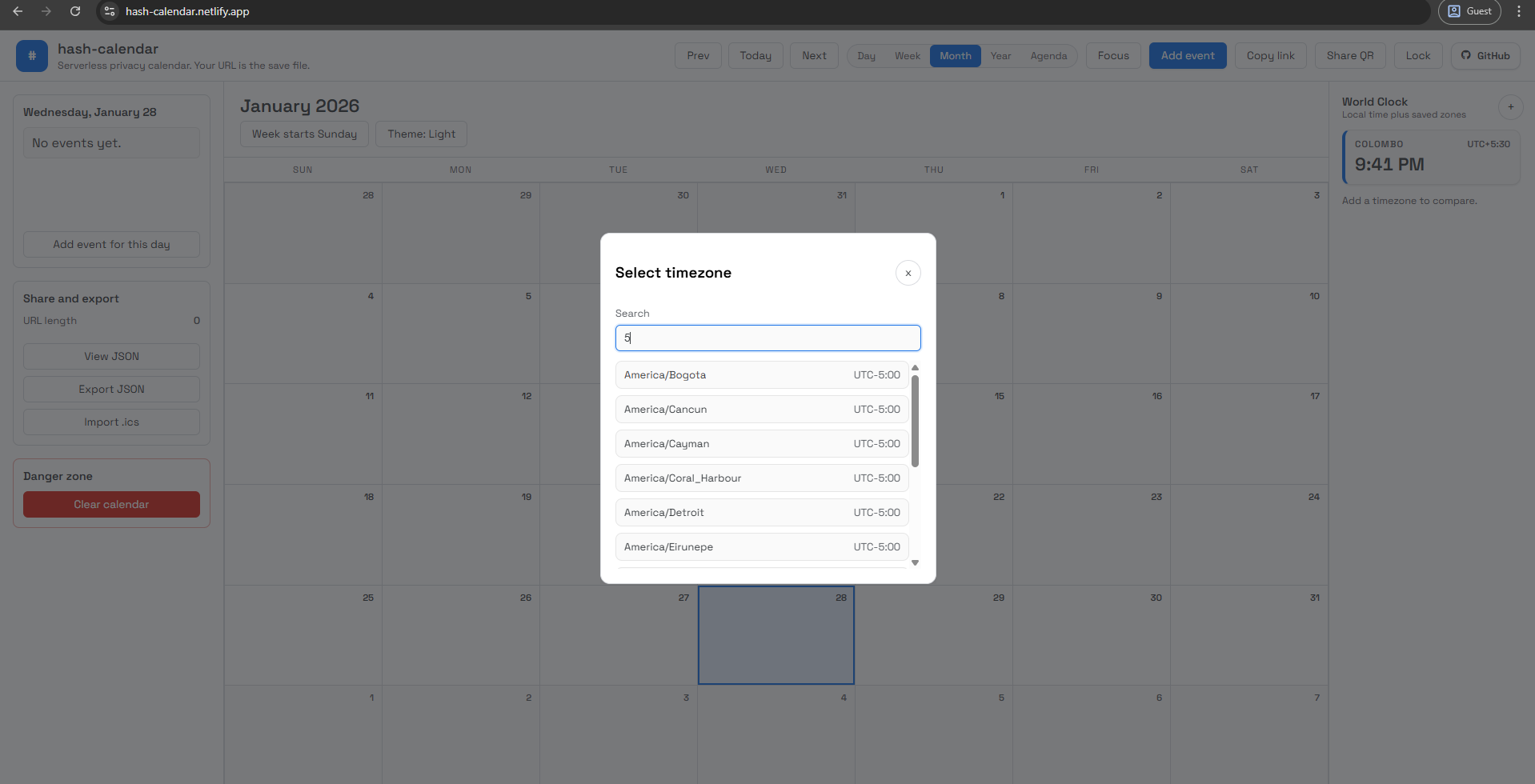This screenshot has height=784, width=1535.
Task: Go to previous month with Prev
Action: tap(698, 56)
